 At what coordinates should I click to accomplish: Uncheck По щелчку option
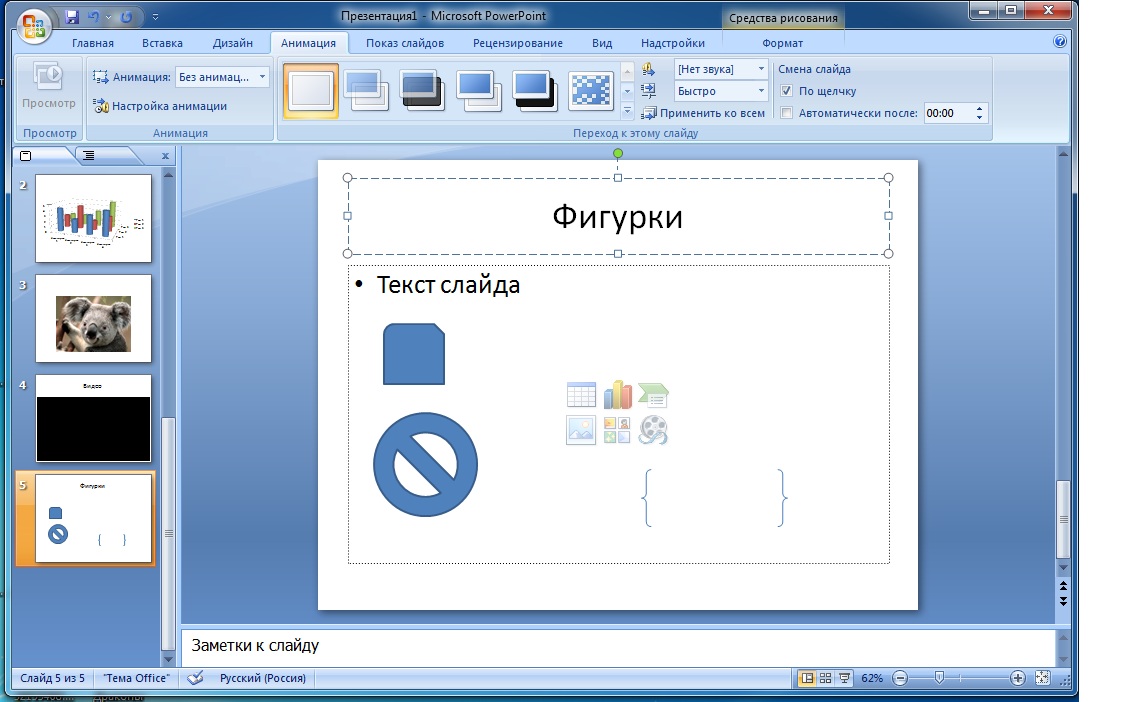coord(788,91)
